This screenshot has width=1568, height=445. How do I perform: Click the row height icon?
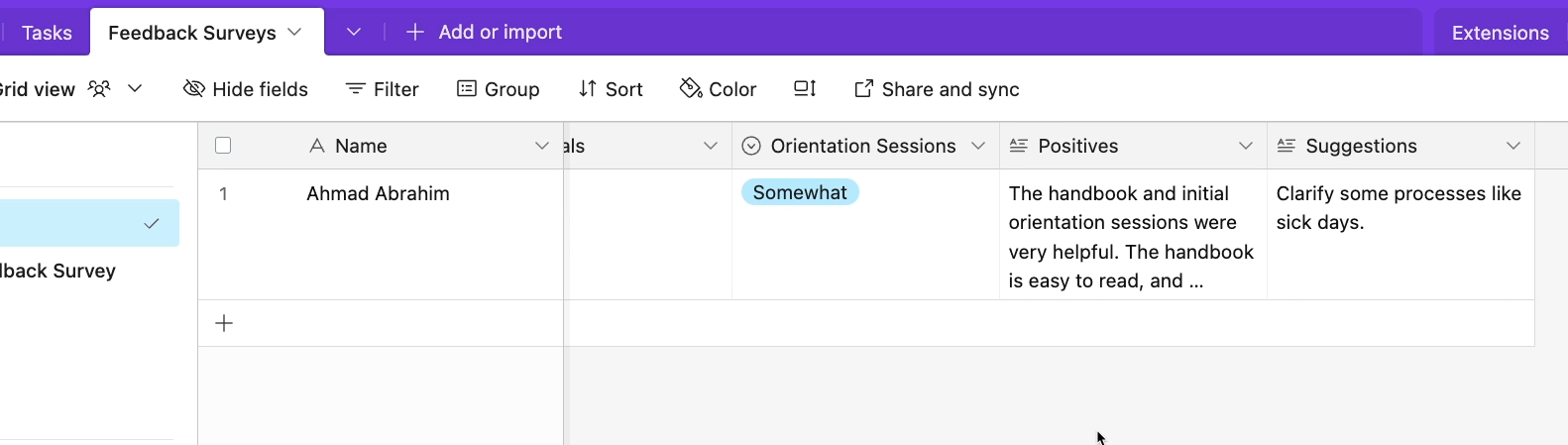[x=805, y=89]
